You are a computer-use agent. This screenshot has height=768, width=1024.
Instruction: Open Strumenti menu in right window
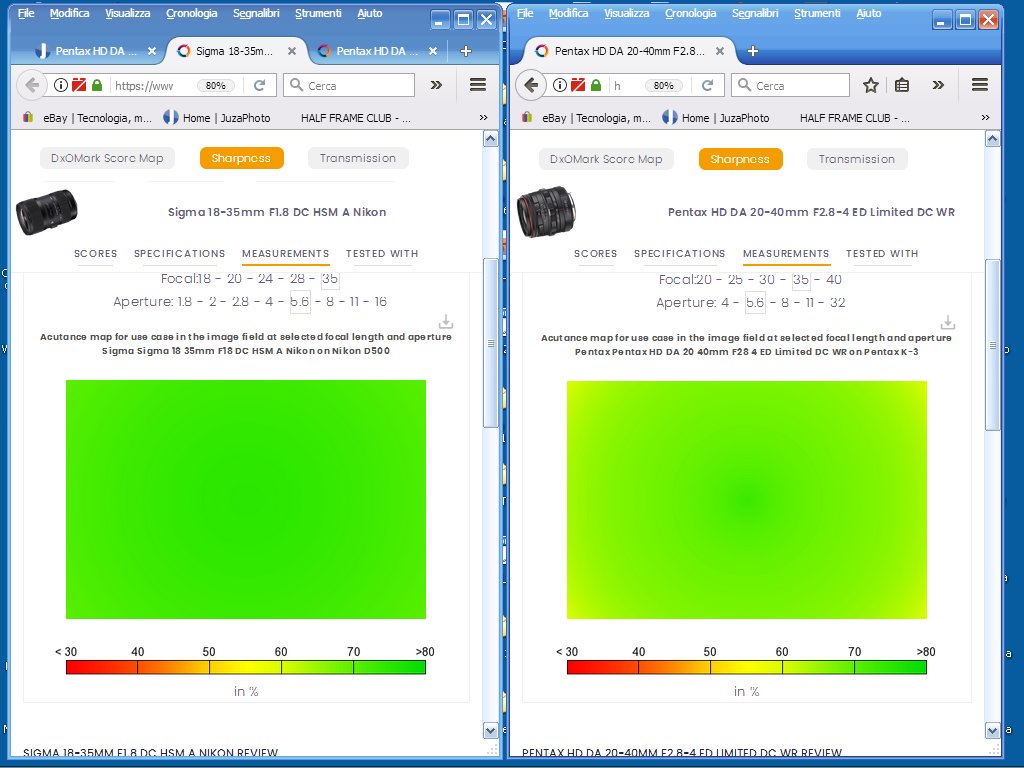pyautogui.click(x=817, y=13)
